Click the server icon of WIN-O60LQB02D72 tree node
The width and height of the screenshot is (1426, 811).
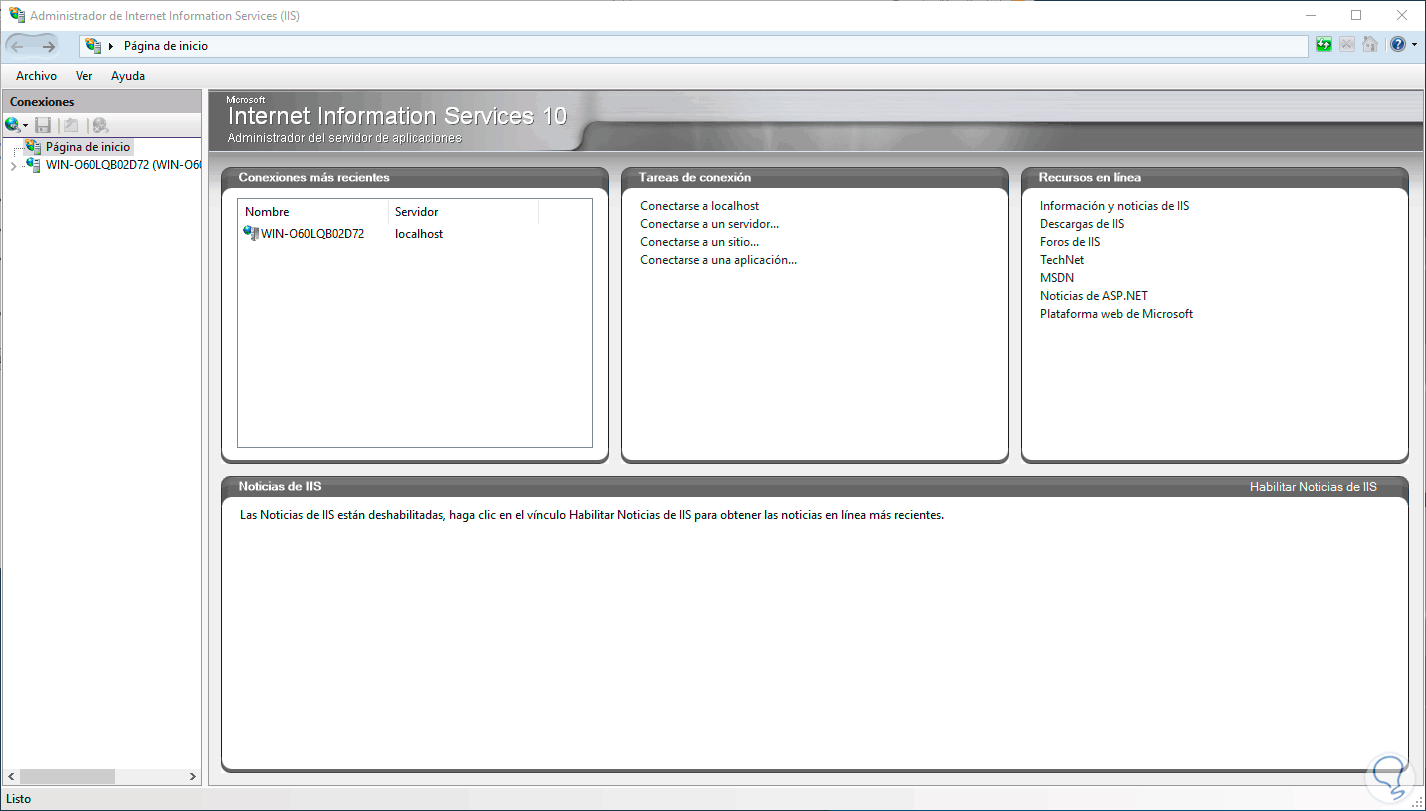tap(34, 165)
